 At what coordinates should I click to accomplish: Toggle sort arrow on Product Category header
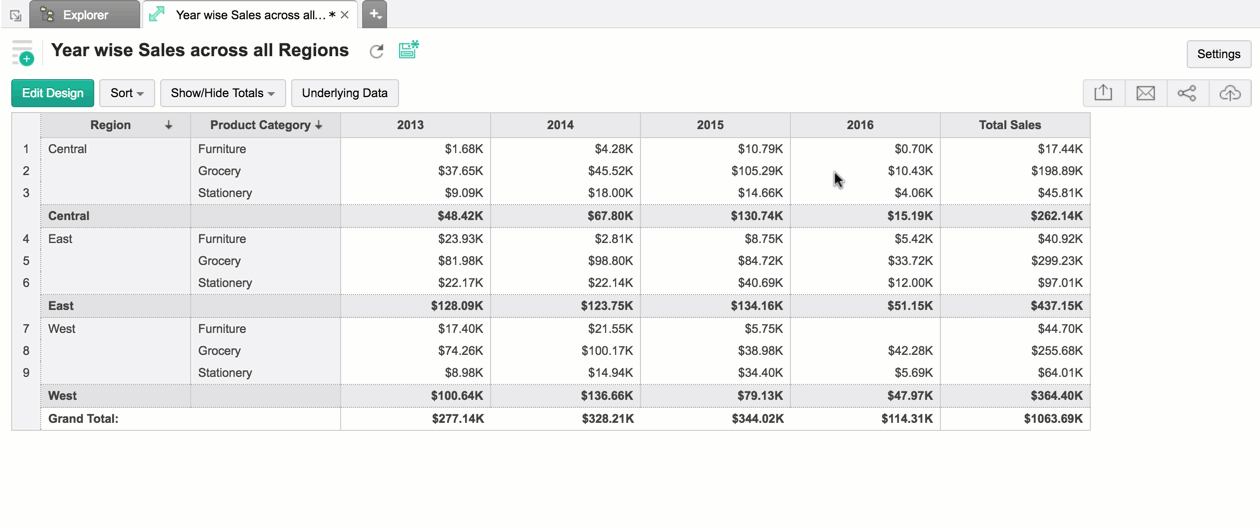coord(319,125)
